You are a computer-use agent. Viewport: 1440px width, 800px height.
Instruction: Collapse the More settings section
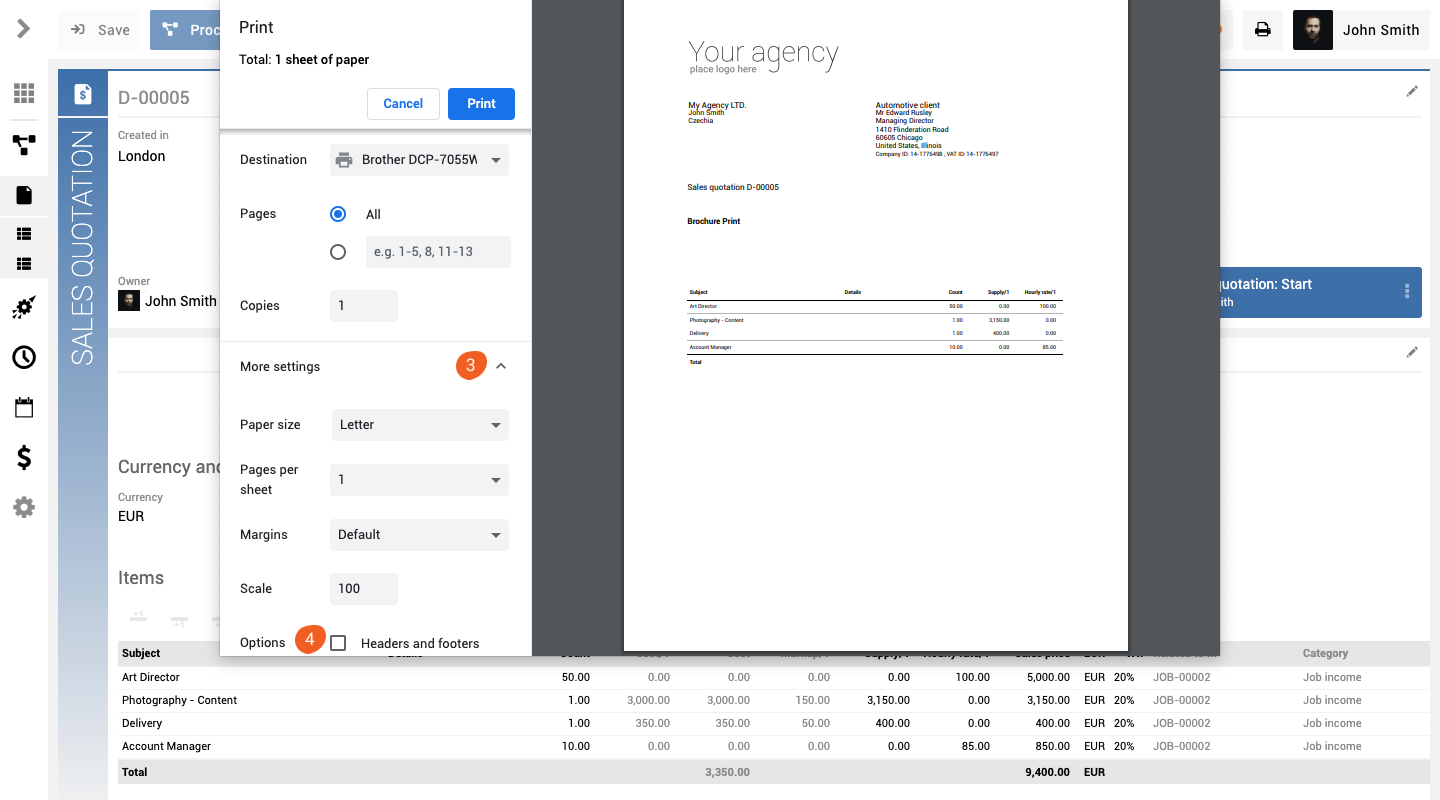click(501, 367)
